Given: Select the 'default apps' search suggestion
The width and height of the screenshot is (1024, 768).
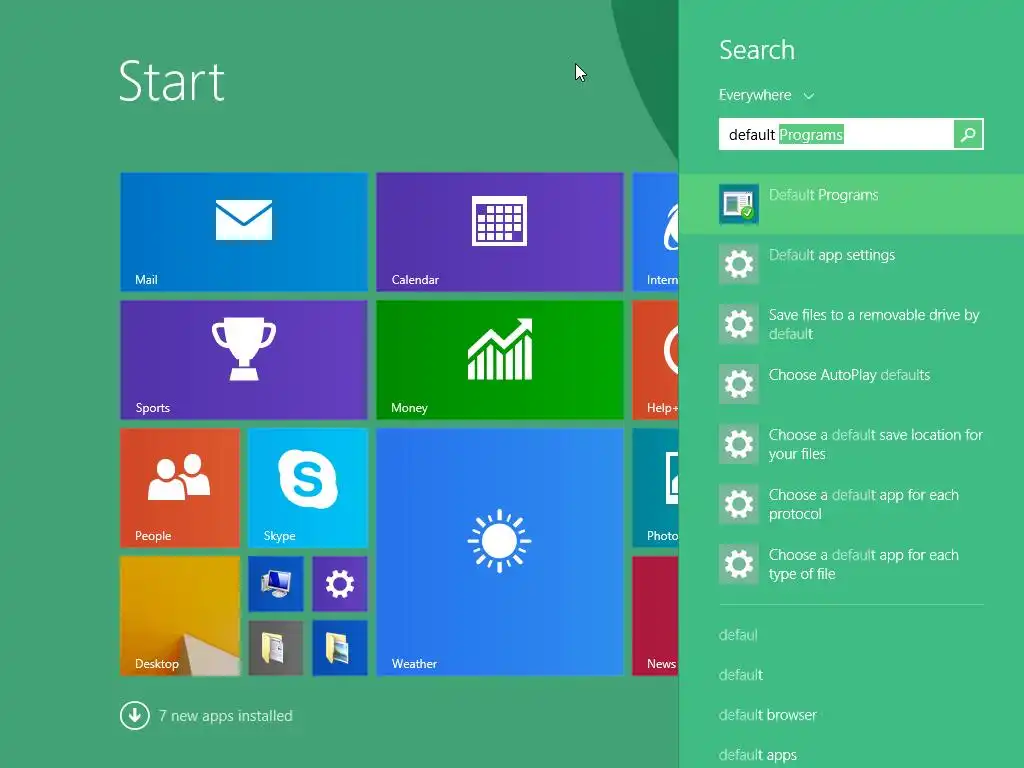Looking at the screenshot, I should 758,755.
